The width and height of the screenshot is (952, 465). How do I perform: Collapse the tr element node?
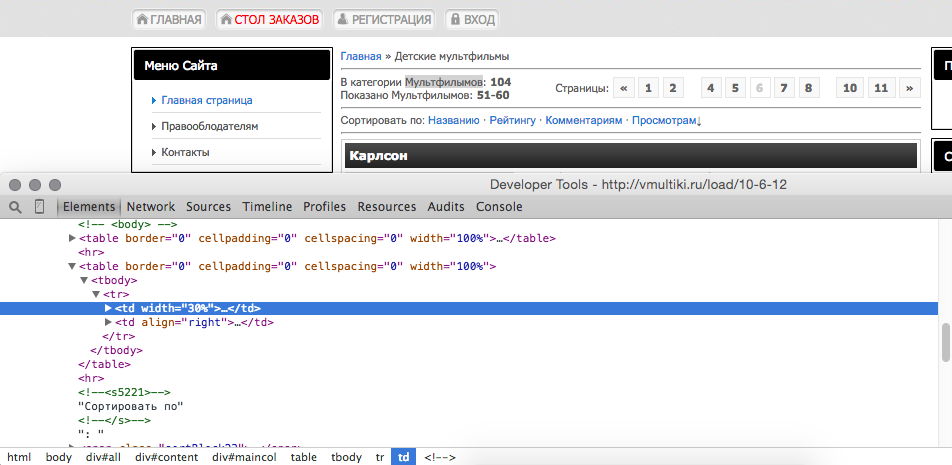pos(96,295)
